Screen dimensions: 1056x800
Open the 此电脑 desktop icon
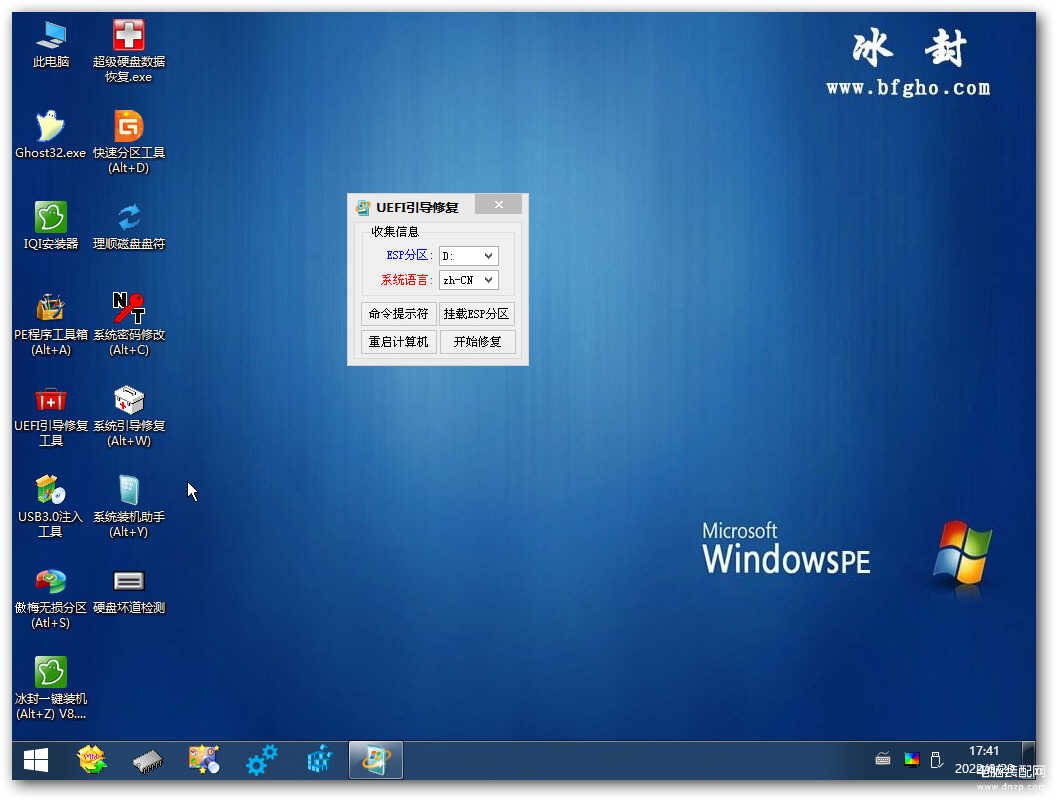pyautogui.click(x=51, y=44)
